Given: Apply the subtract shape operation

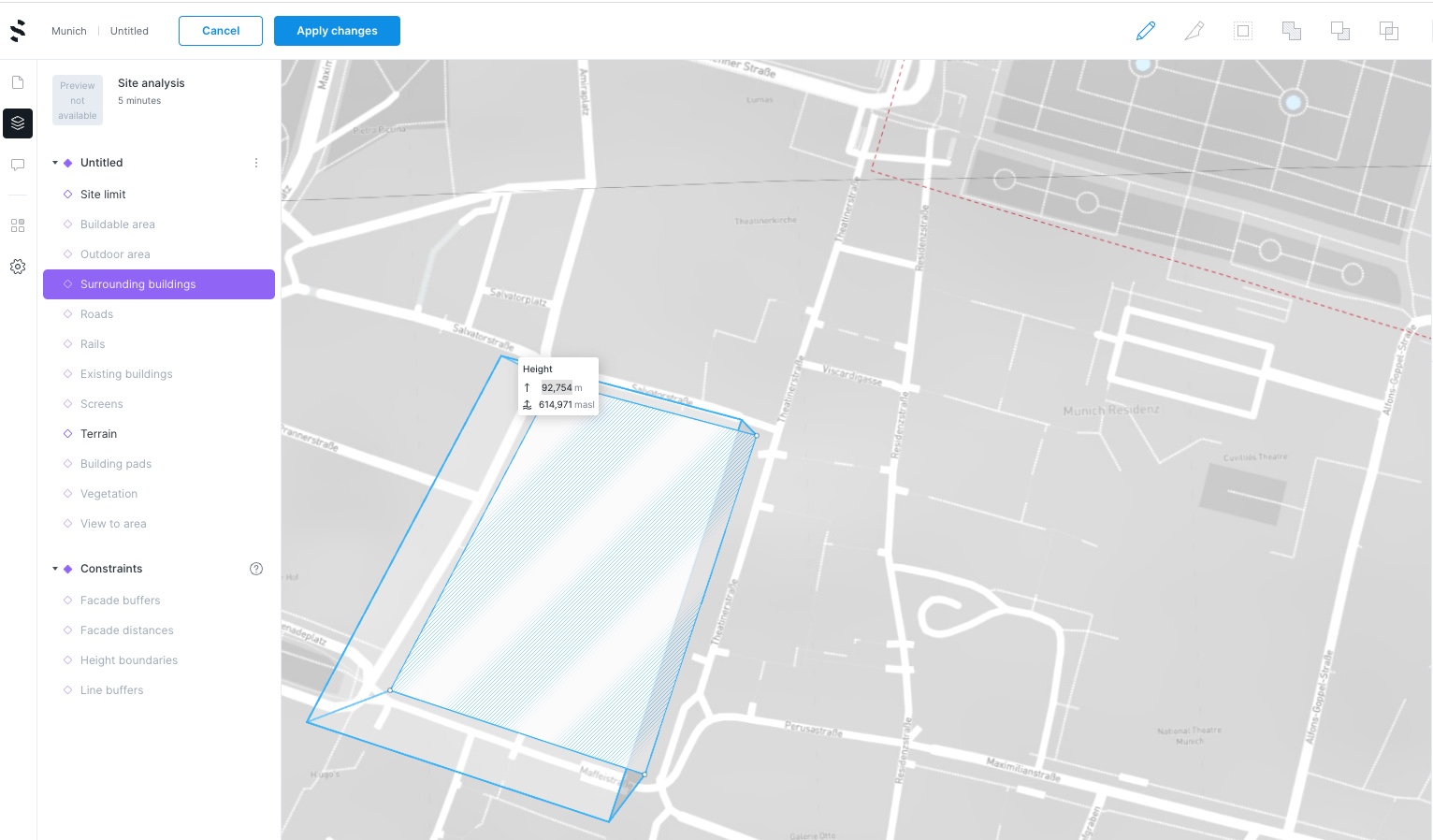Looking at the screenshot, I should [x=1339, y=31].
